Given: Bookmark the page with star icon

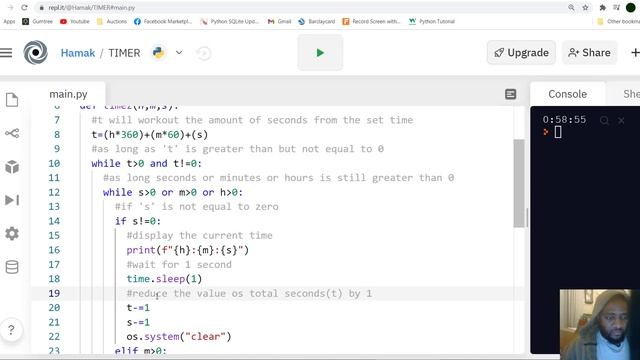Looking at the screenshot, I should (585, 7).
